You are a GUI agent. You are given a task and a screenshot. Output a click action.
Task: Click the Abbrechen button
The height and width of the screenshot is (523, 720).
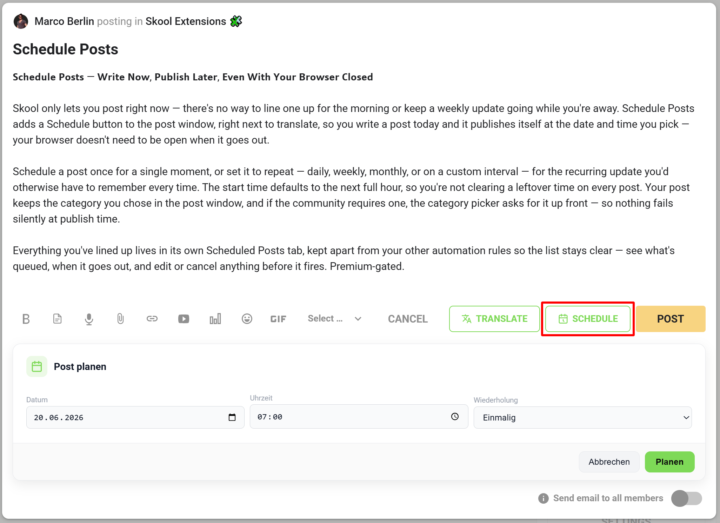[x=609, y=462]
